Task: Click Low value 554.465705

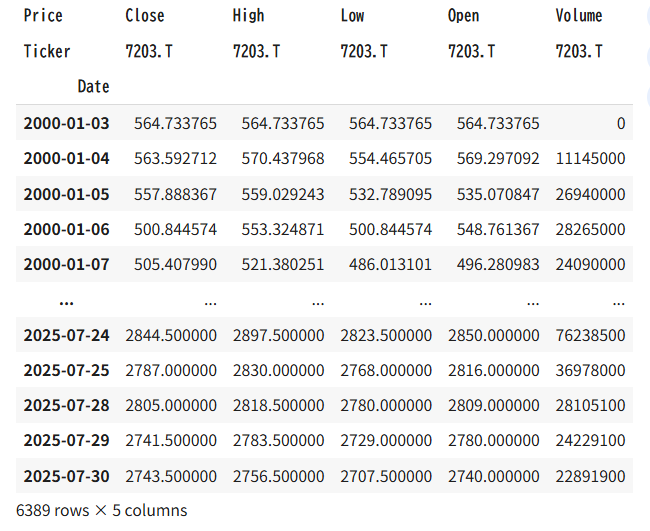Action: click(x=390, y=159)
